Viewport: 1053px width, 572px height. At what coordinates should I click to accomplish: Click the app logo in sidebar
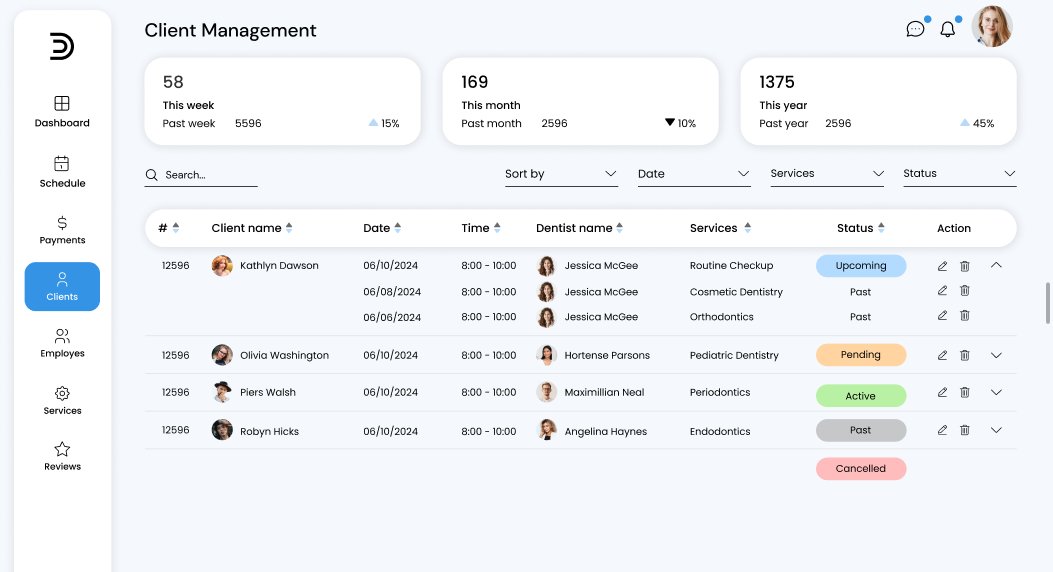[62, 46]
